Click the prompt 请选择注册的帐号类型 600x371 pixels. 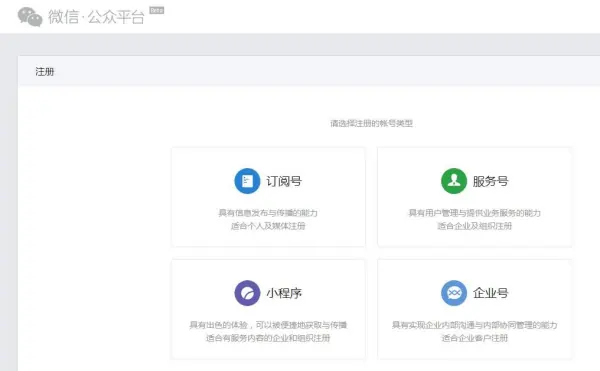(372, 123)
